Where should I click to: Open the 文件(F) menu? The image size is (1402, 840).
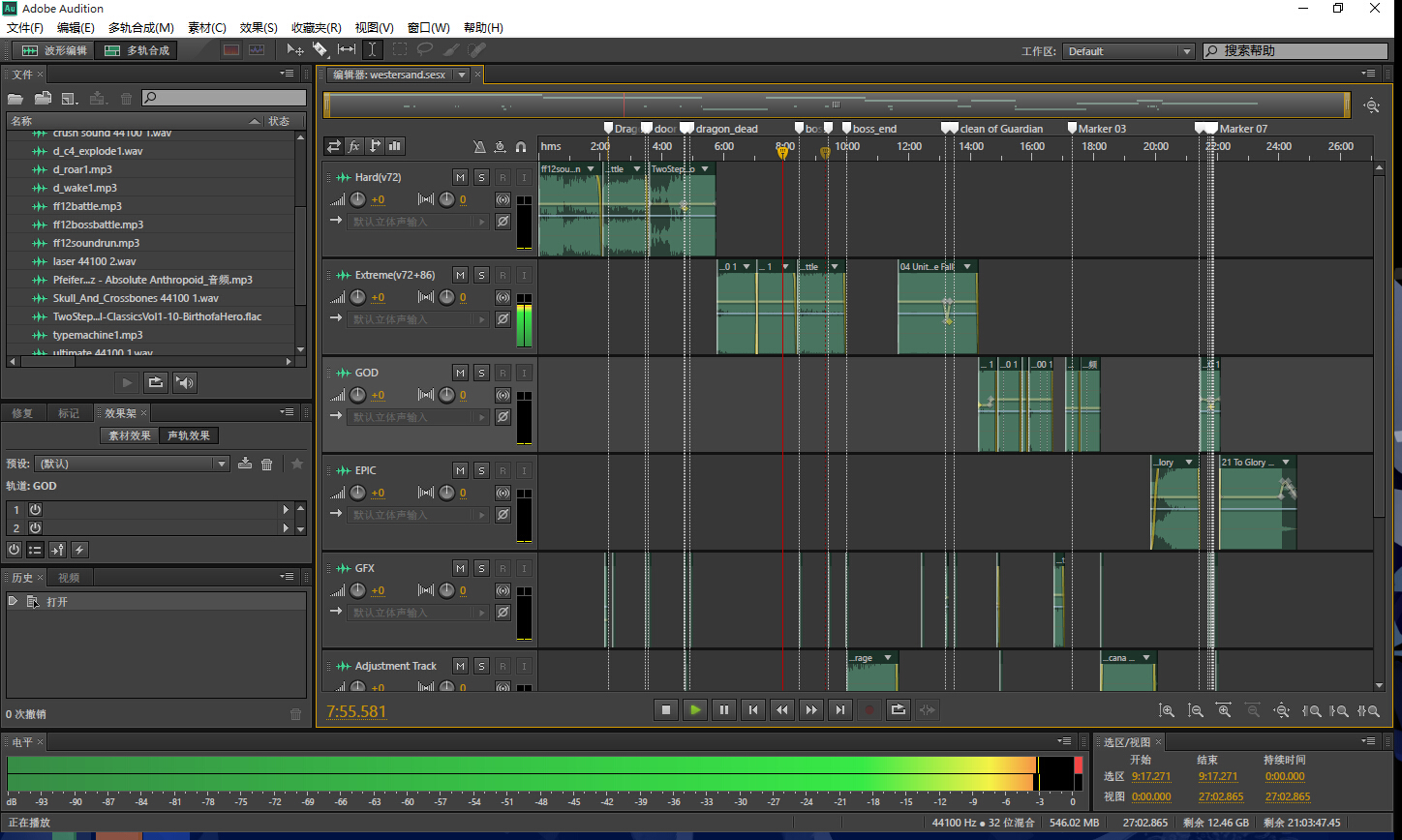26,27
